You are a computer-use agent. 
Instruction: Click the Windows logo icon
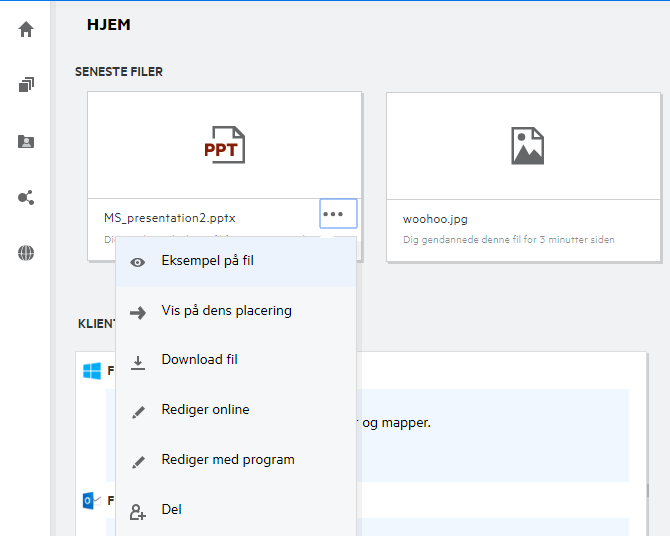[92, 371]
